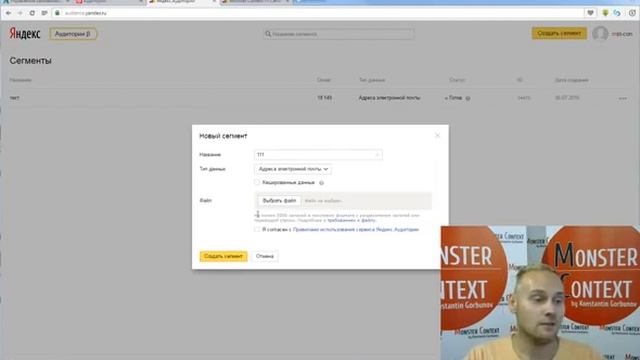This screenshot has width=640, height=360.
Task: Switch to the second tab with the red icon
Action: coord(109,2)
